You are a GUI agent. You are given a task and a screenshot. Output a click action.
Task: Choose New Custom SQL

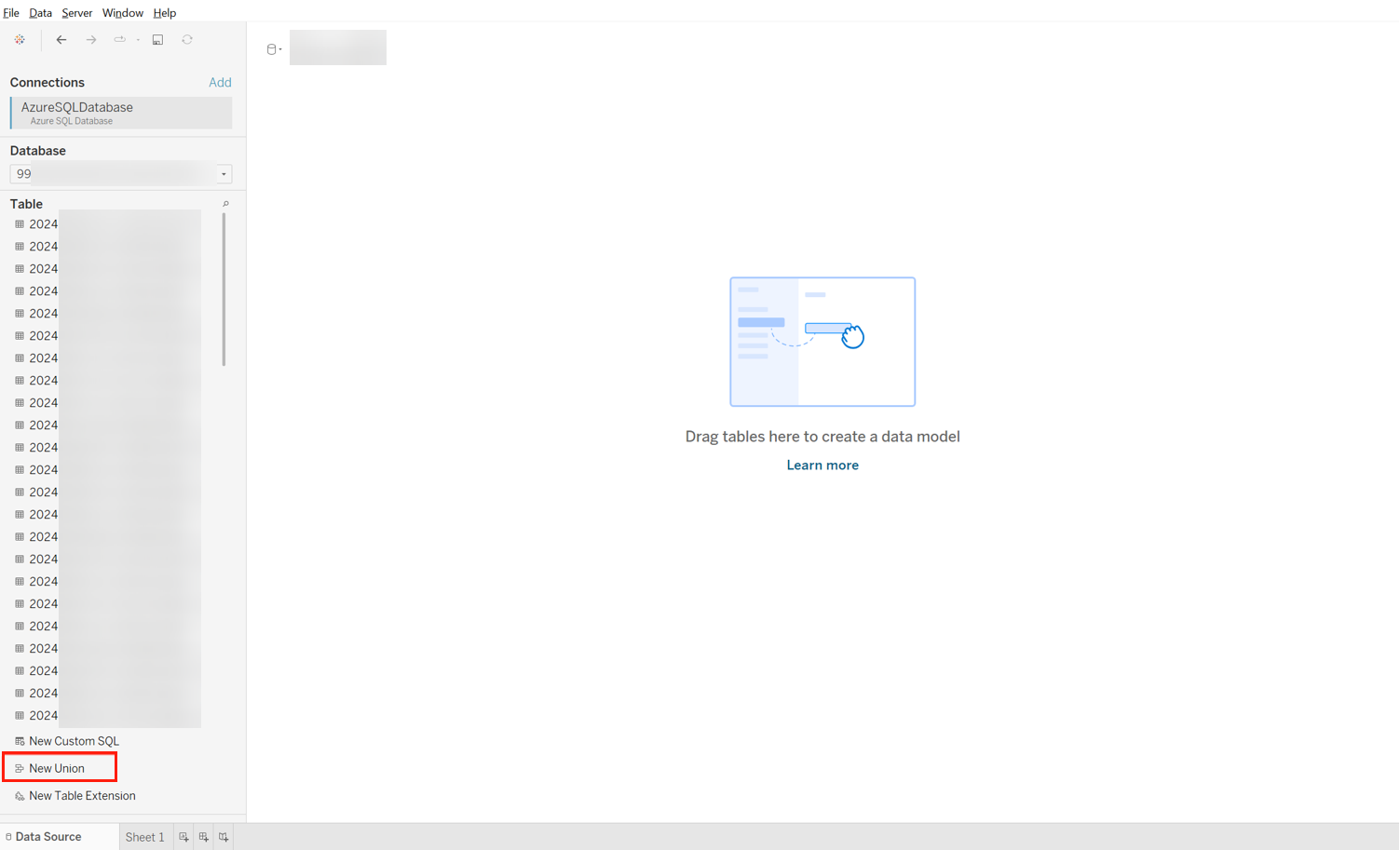(x=74, y=741)
